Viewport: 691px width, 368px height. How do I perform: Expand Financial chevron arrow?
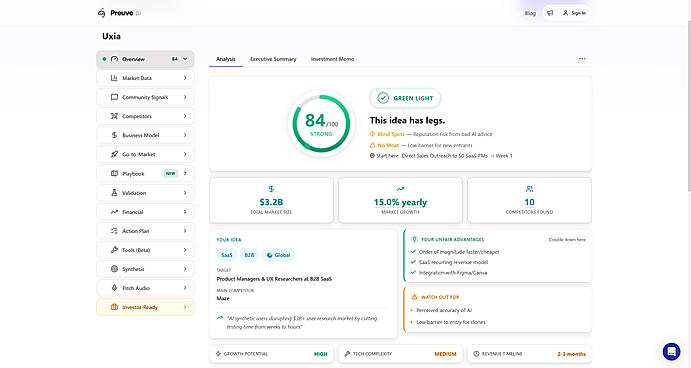coord(185,212)
